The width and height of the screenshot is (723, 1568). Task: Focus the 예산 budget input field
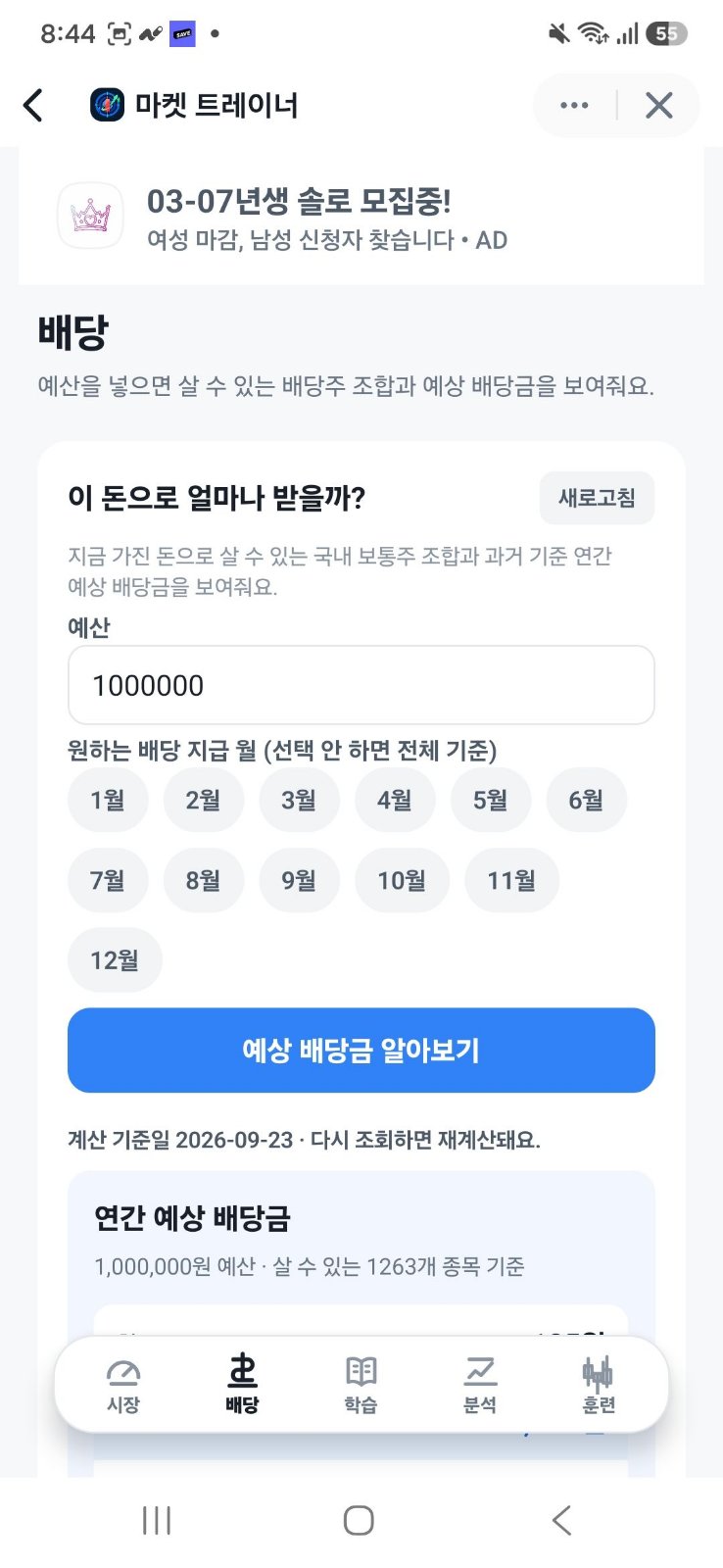pos(361,685)
